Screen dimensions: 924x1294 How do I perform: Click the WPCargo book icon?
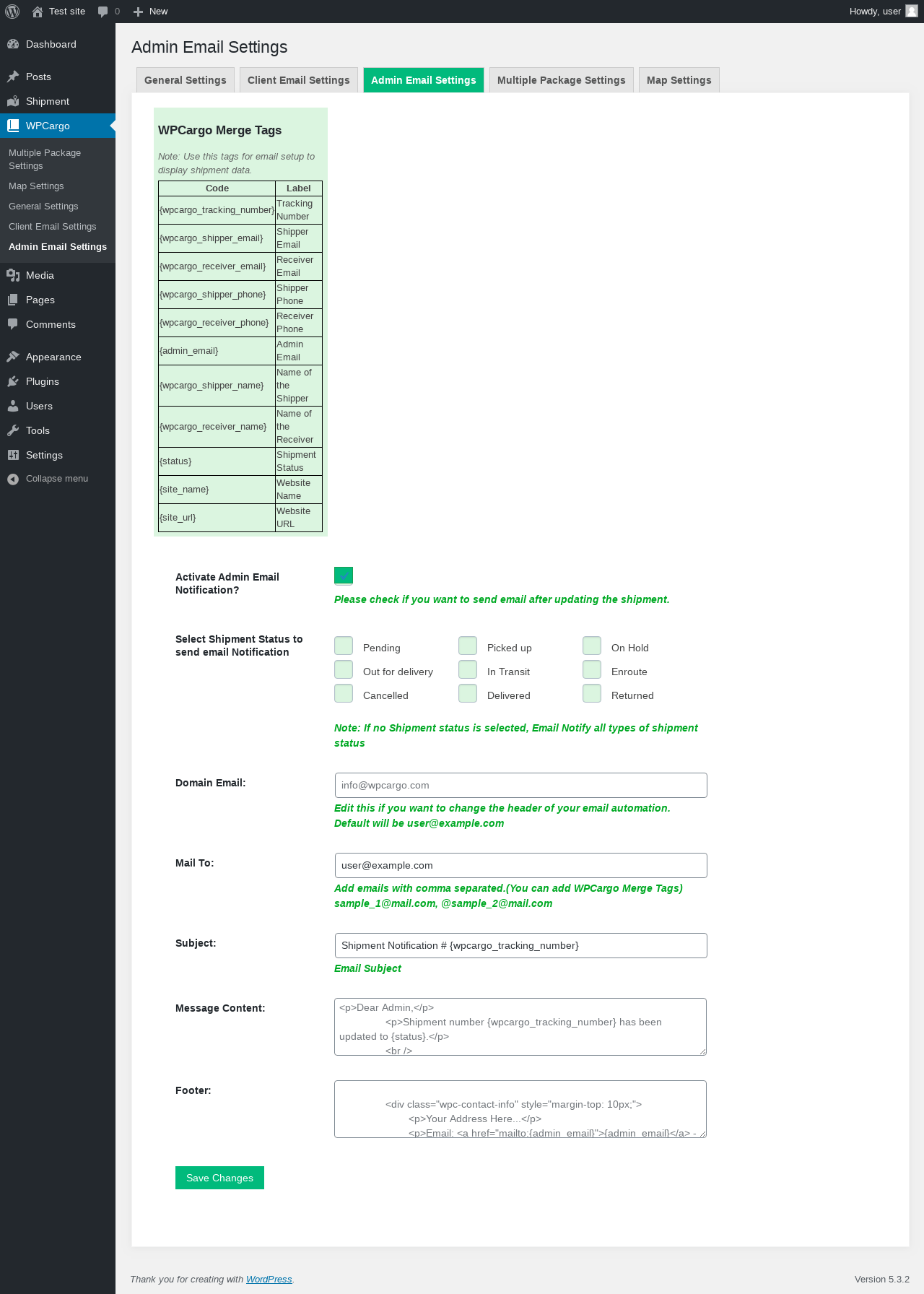[x=13, y=126]
